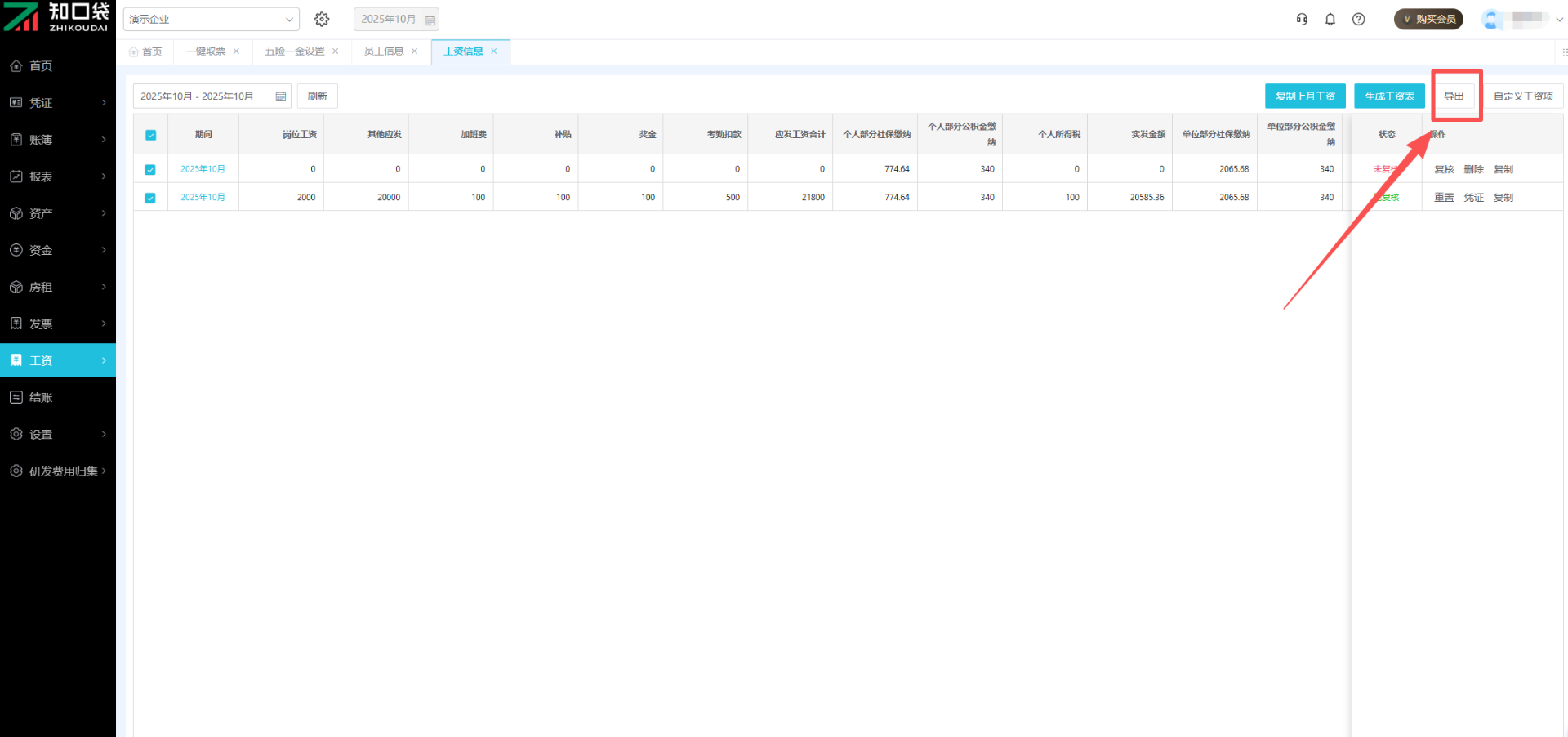Switch to the 一键取票 tab
Image resolution: width=1568 pixels, height=737 pixels.
click(205, 51)
